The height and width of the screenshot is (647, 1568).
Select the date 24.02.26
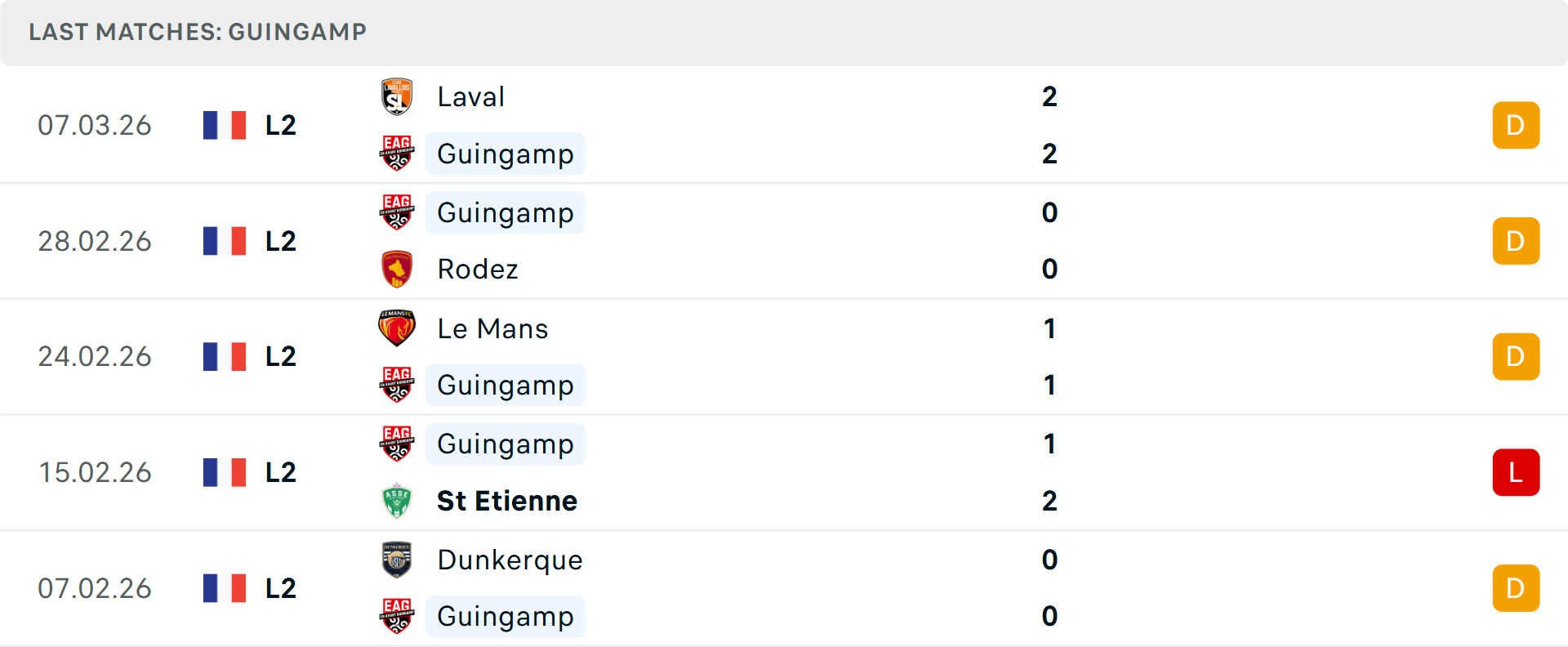pos(95,356)
